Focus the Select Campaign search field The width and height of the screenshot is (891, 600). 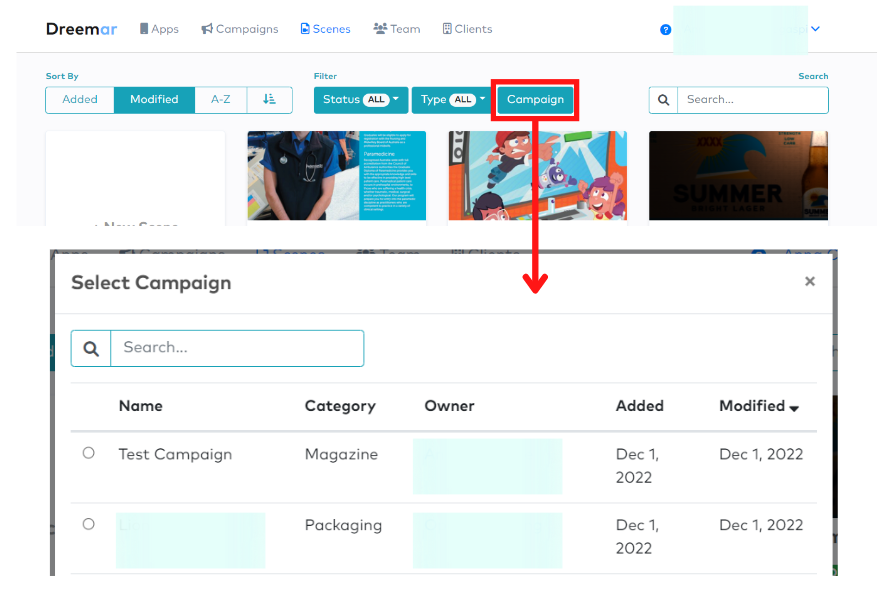click(x=237, y=348)
